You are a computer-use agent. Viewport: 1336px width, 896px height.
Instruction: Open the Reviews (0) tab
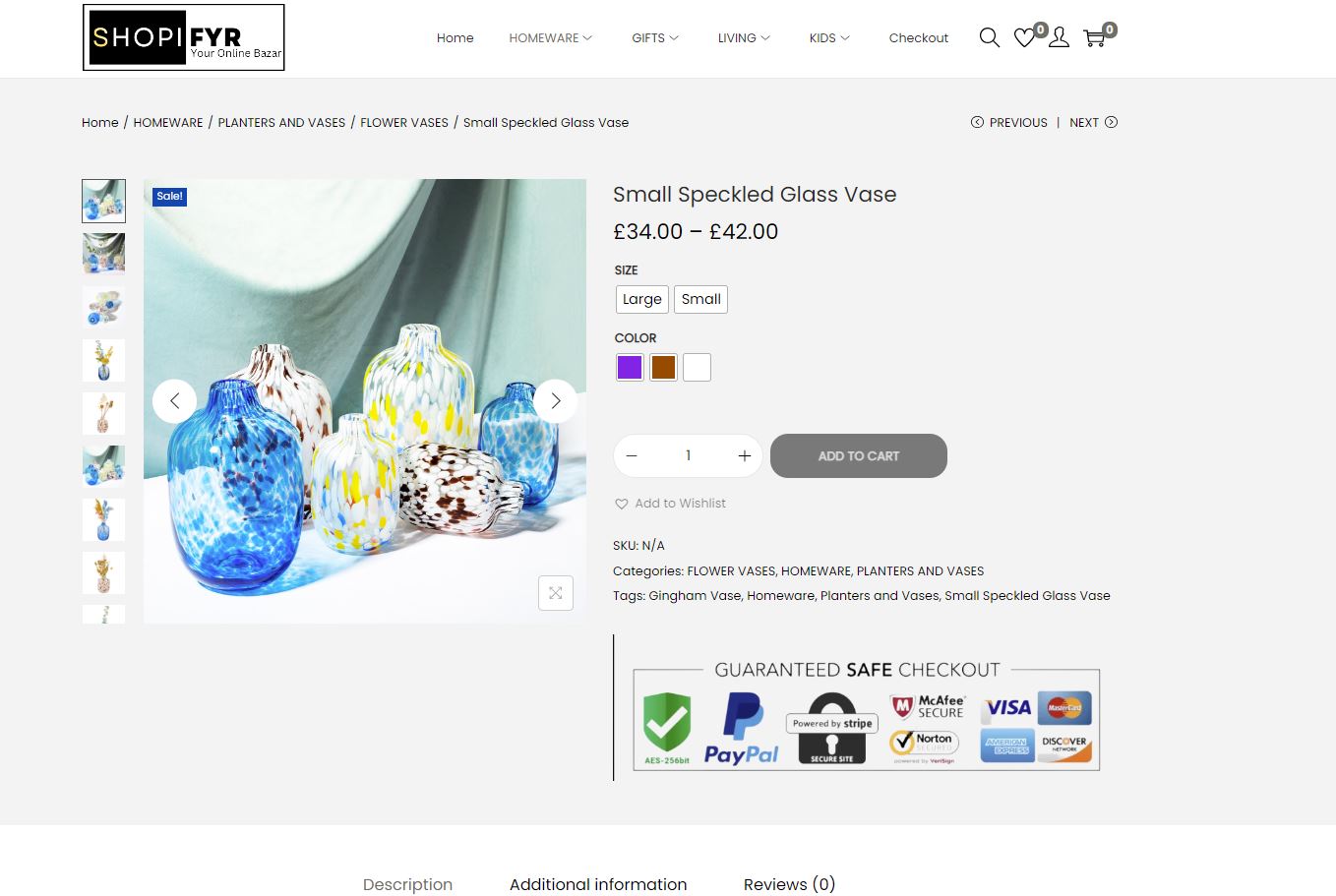(x=789, y=884)
